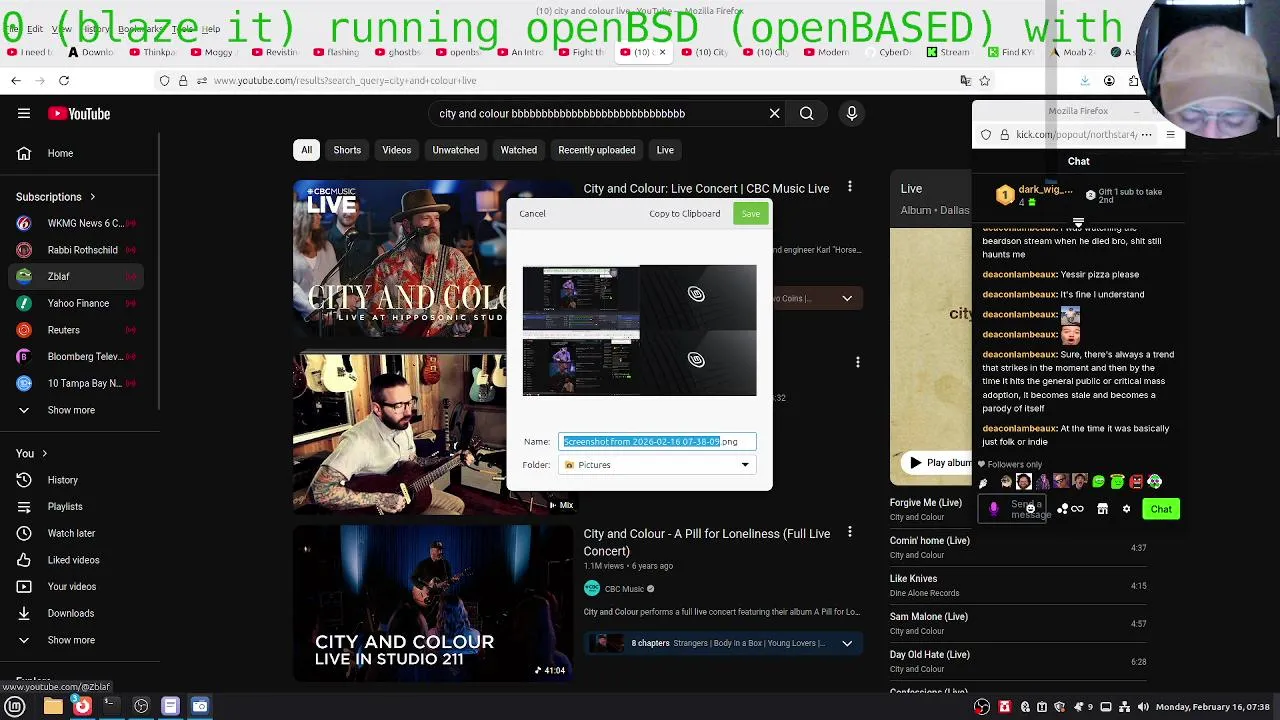Cancel the screenshot save dialog
Image resolution: width=1280 pixels, height=720 pixels.
[x=532, y=213]
